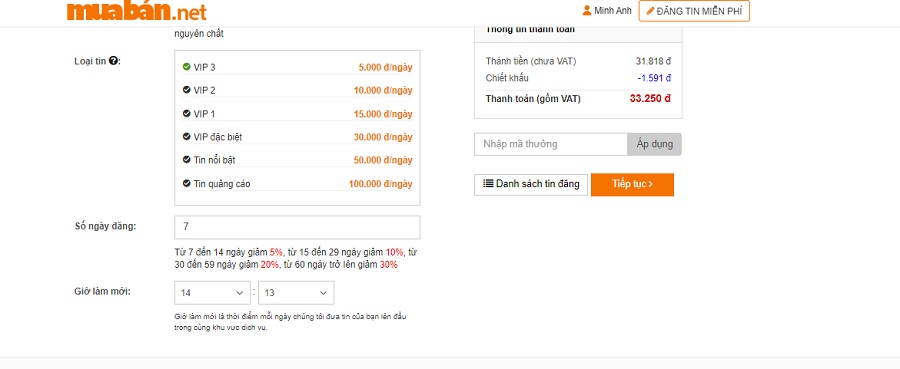Focus the Nhập mã thưởng input field
Viewport: 900px width, 369px height.
[550, 144]
